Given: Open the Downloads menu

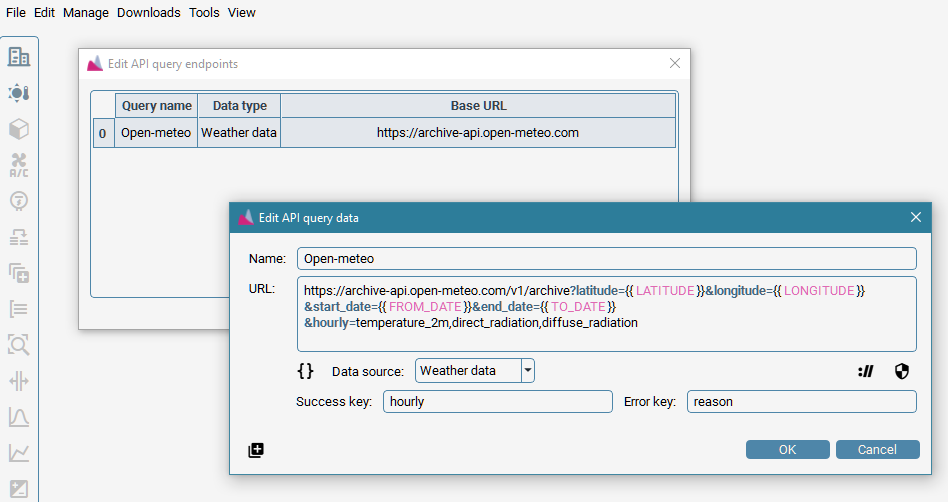Looking at the screenshot, I should pos(149,13).
